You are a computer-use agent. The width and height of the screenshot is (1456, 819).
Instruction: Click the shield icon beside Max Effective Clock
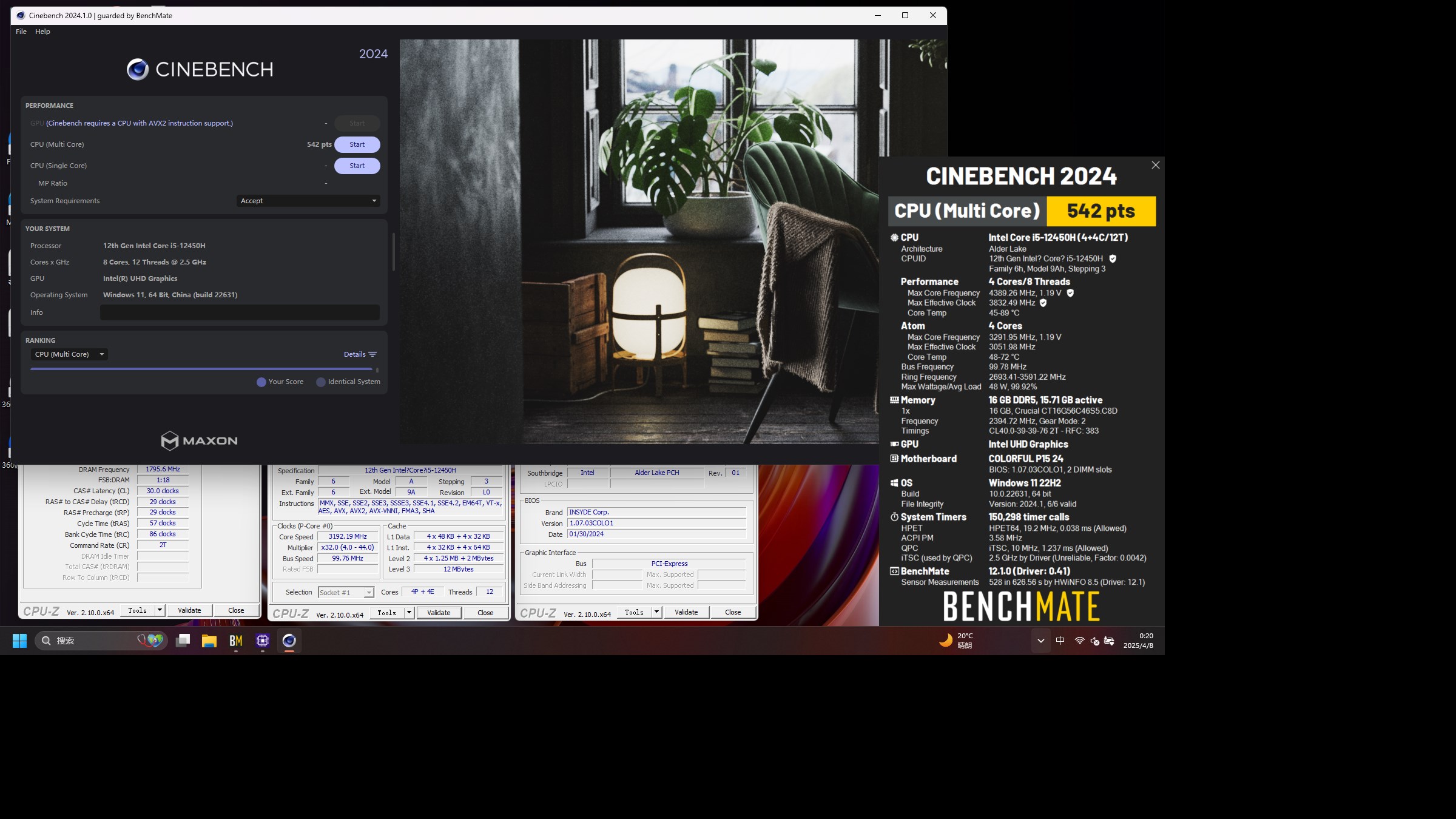[x=1043, y=303]
